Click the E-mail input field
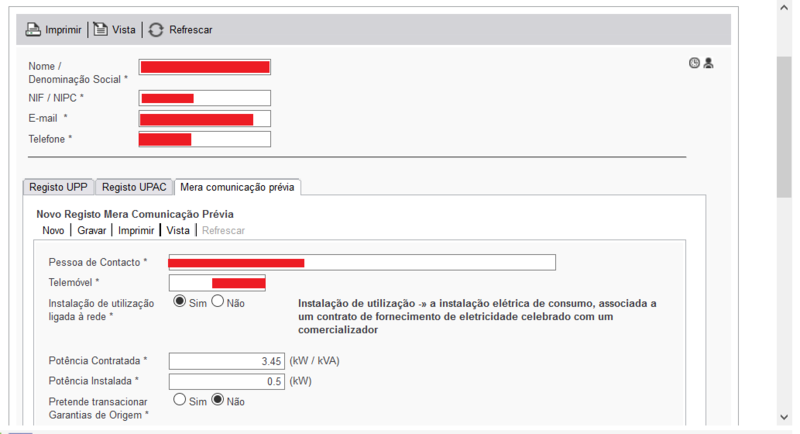 click(x=205, y=119)
